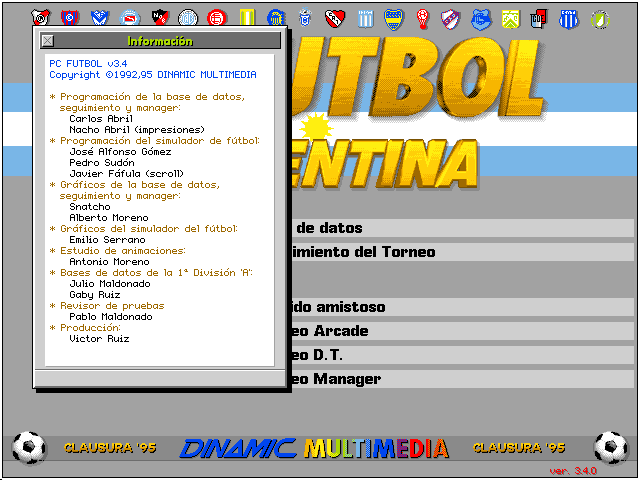The height and width of the screenshot is (480, 640).
Task: Choose the Huracán balloon crest
Action: tap(423, 20)
